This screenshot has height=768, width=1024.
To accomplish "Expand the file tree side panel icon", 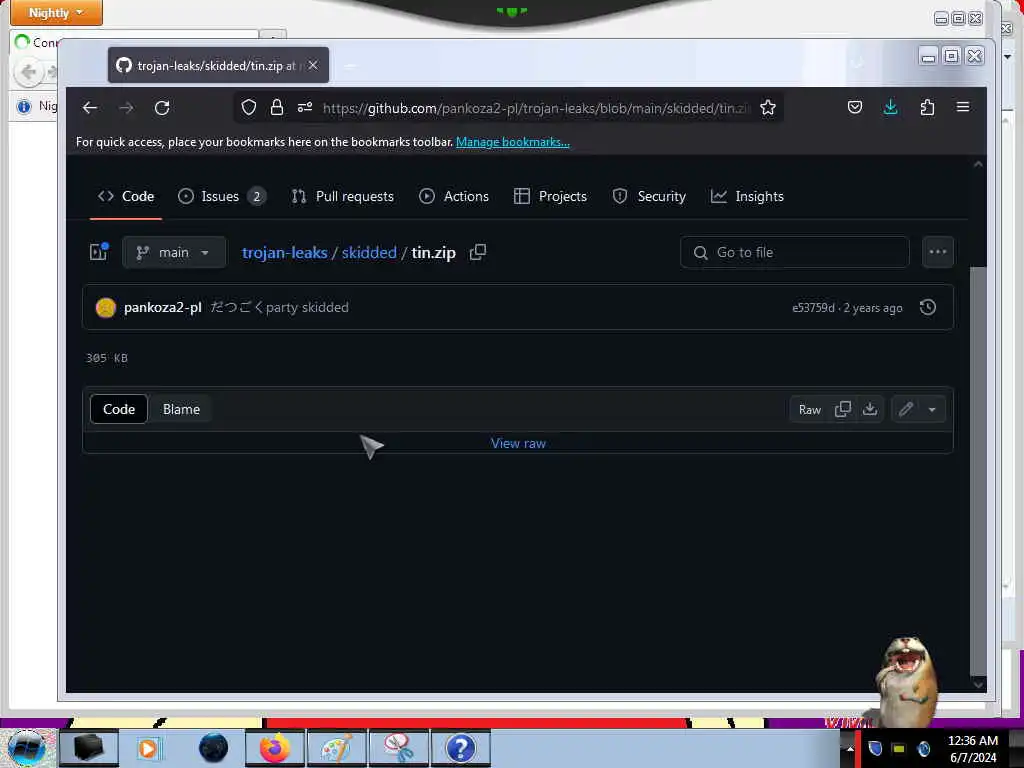I will 99,251.
